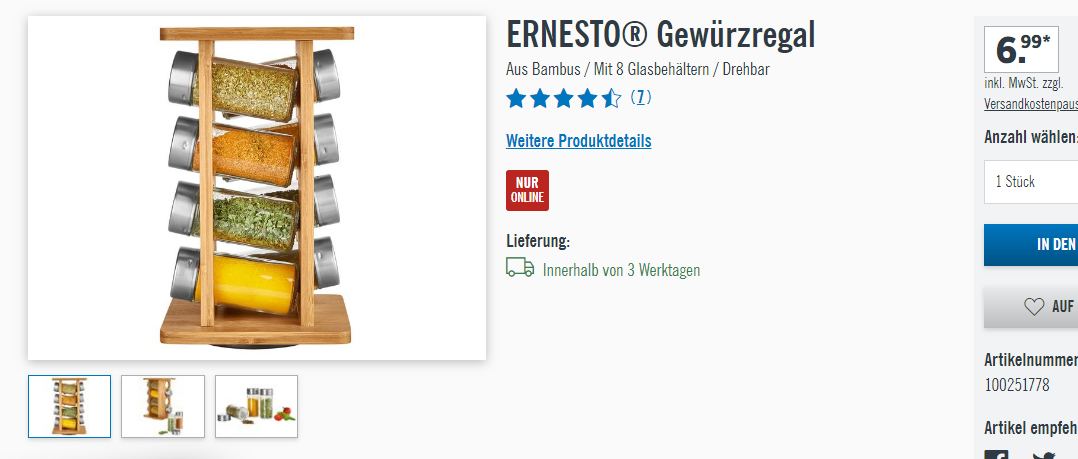The image size is (1078, 459).
Task: Click the half-filled fifth rating star
Action: [611, 99]
